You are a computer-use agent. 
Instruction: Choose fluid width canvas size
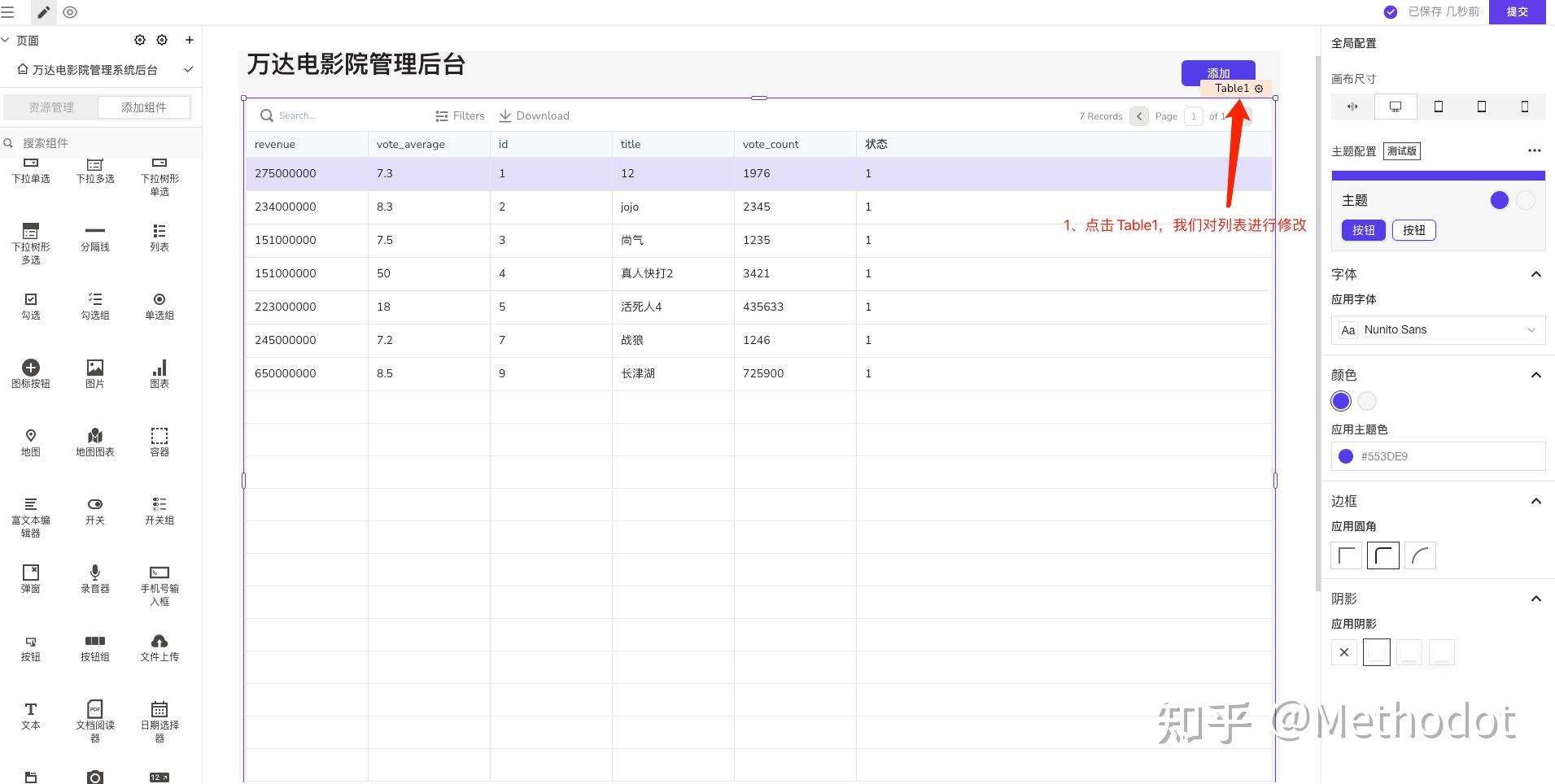(1352, 107)
